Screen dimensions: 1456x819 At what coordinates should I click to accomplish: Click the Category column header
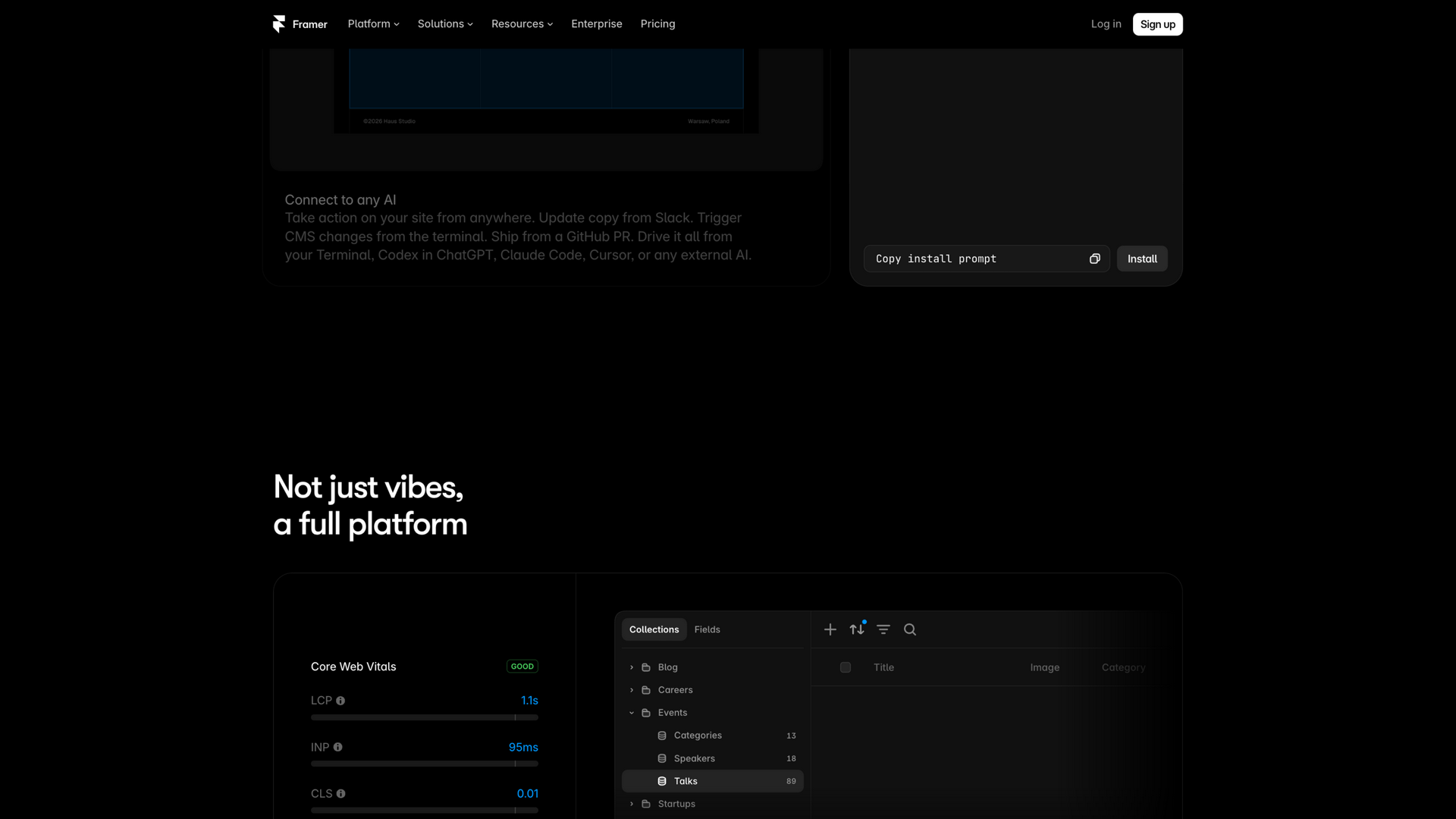click(1123, 667)
